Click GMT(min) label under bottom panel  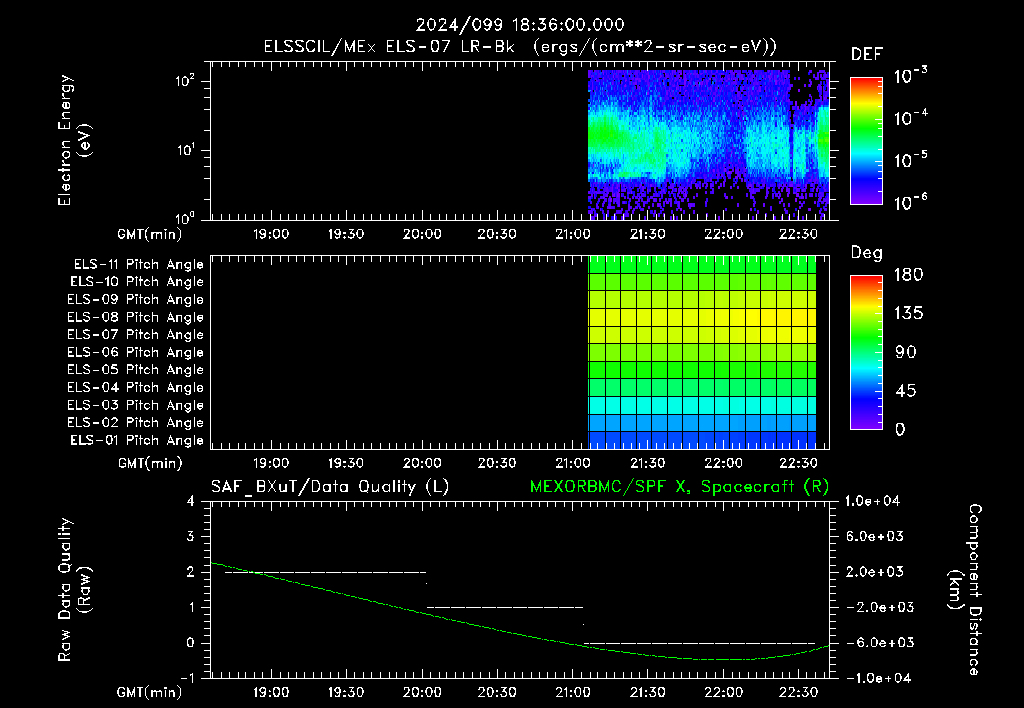(150, 692)
